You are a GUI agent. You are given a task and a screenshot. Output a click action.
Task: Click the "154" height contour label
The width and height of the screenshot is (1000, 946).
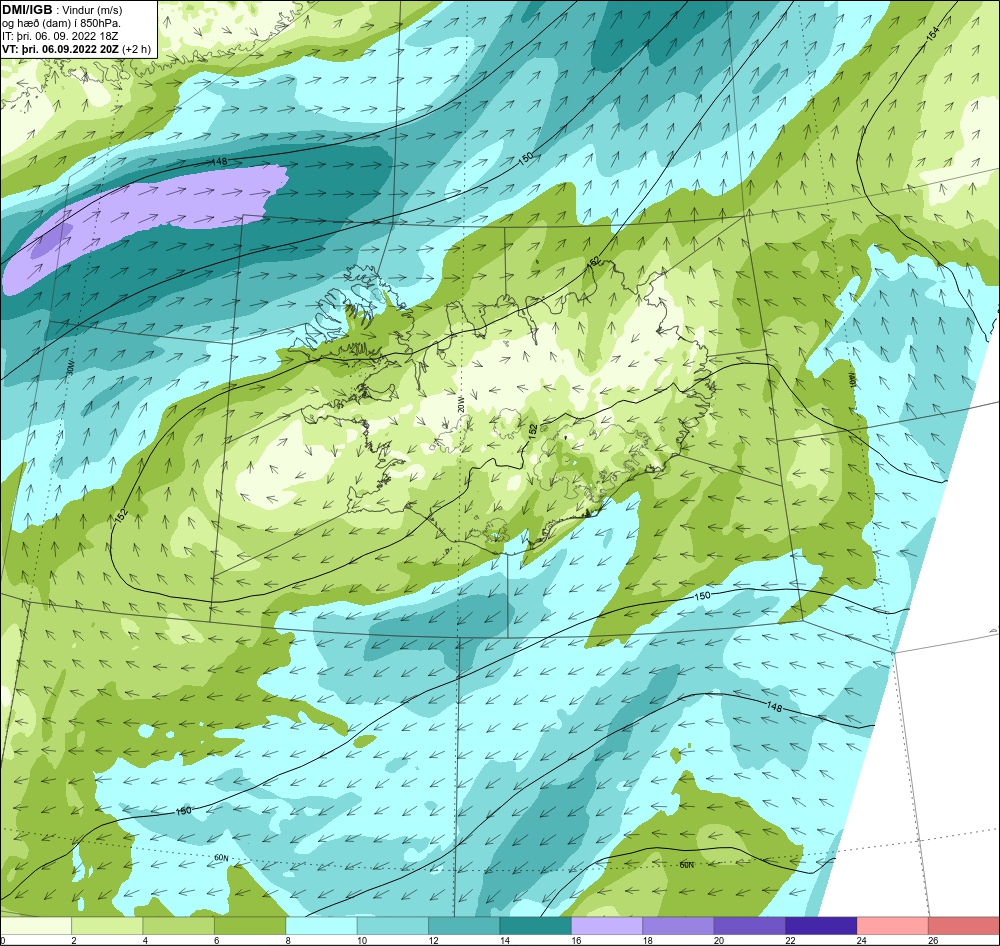tap(932, 34)
